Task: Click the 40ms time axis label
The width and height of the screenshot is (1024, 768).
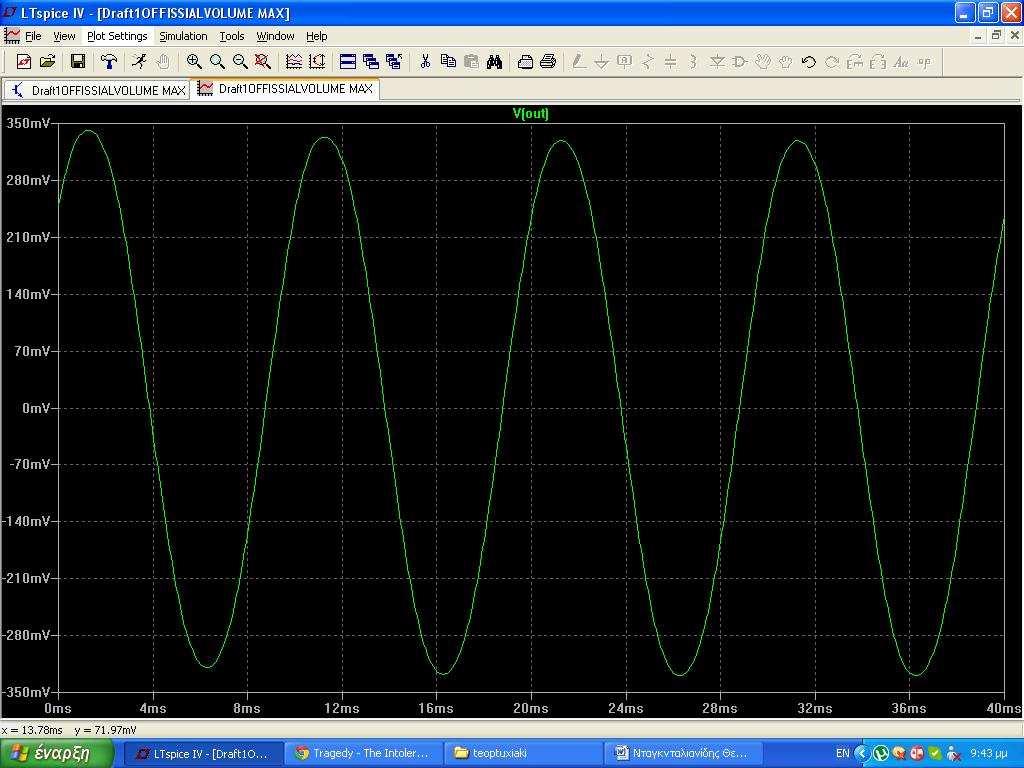Action: (1004, 709)
